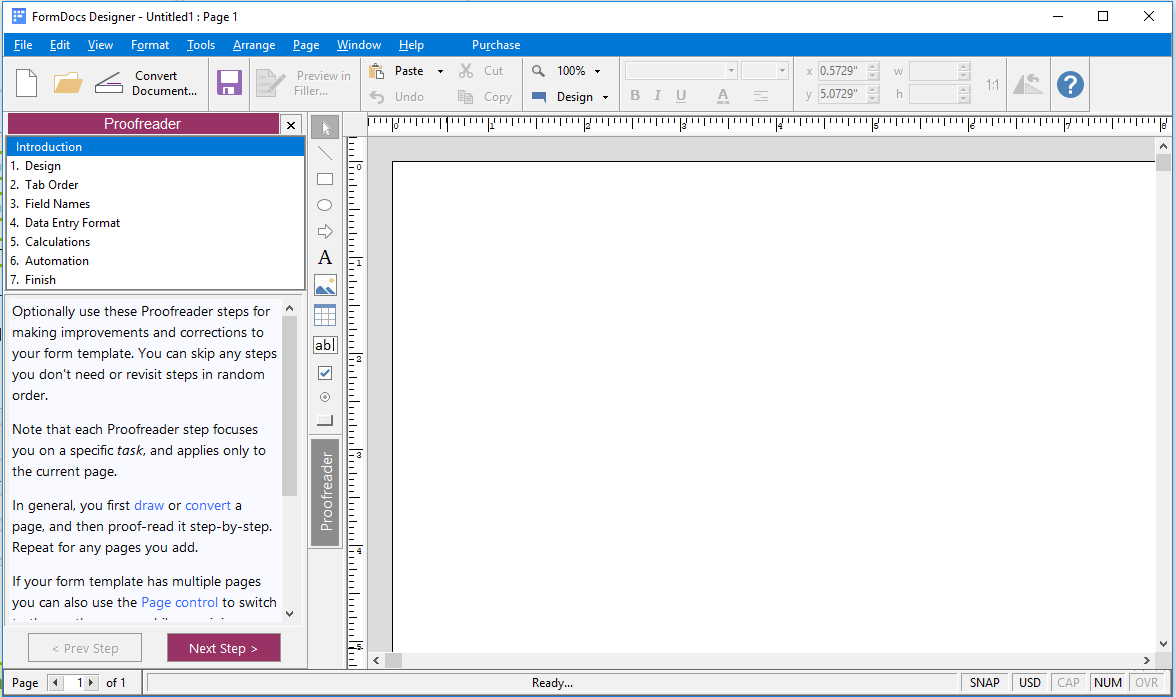The image size is (1176, 697).
Task: Select the Radio button field tool
Action: 325,397
